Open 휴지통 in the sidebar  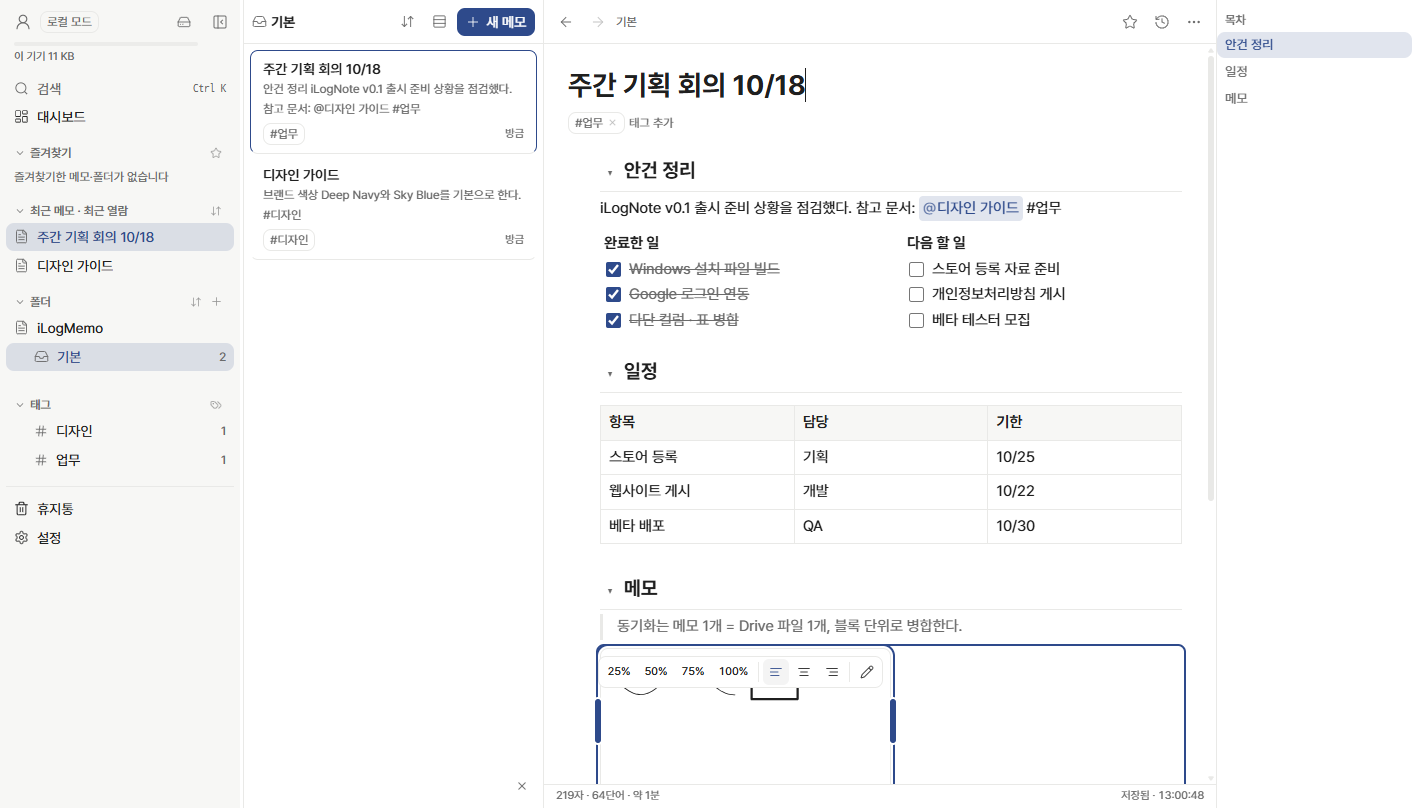[x=120, y=509]
